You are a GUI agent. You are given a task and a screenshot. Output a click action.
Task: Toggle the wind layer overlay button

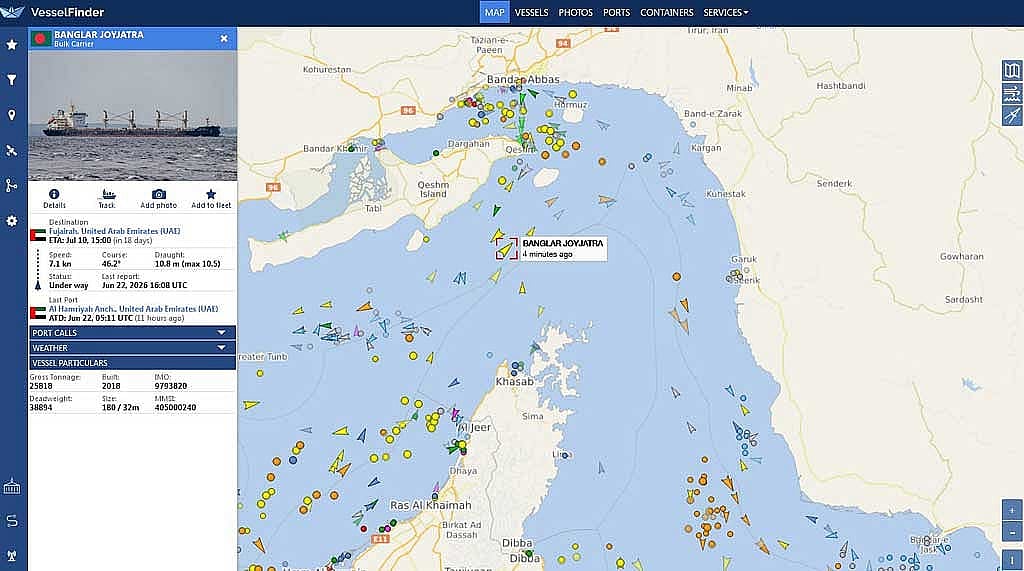1012,93
